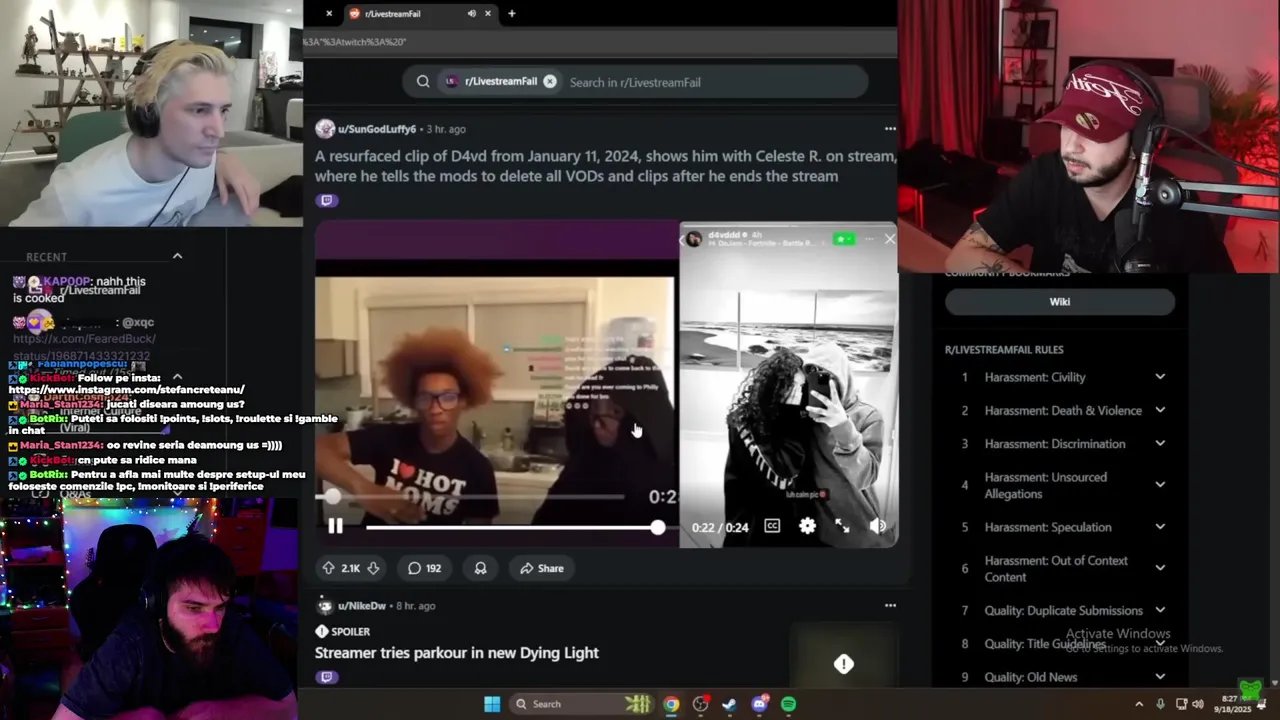The width and height of the screenshot is (1280, 720).
Task: Open system volume tray icon
Action: point(1198,704)
